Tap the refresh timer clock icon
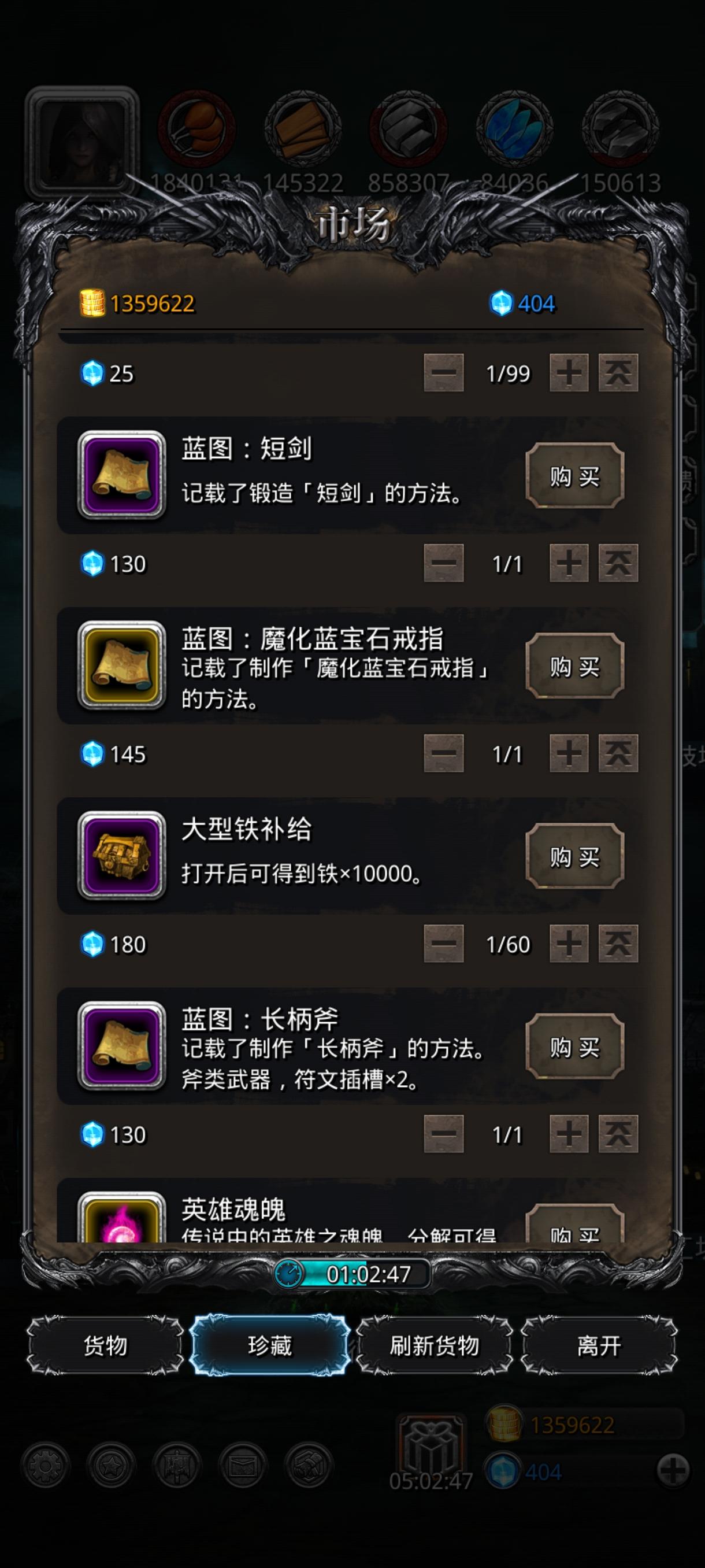Image resolution: width=705 pixels, height=1568 pixels. point(288,1273)
